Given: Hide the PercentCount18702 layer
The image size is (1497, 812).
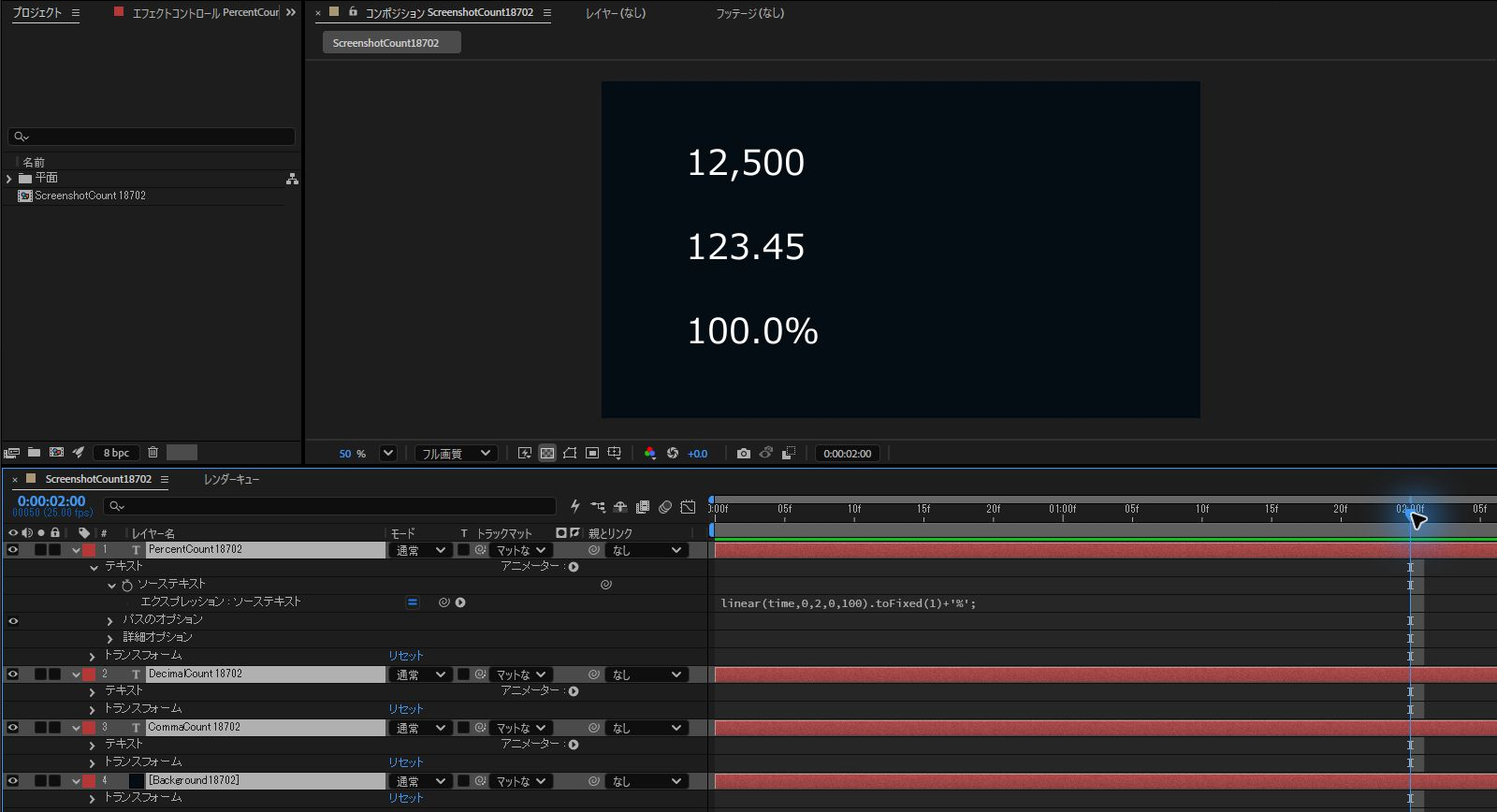Looking at the screenshot, I should (x=13, y=550).
